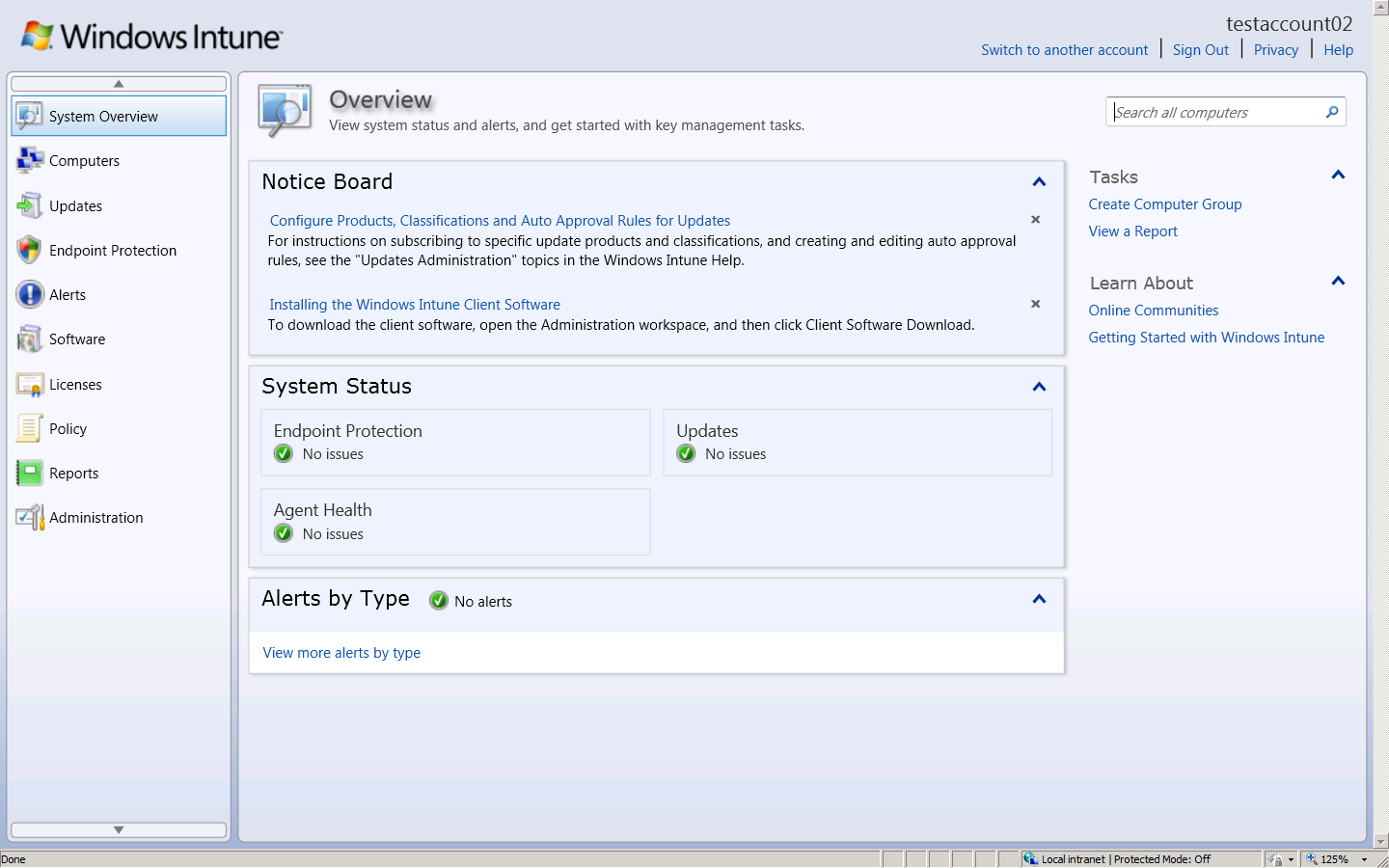Open the zoom level dropdown arrow
Viewport: 1389px width, 868px height.
point(1364,859)
